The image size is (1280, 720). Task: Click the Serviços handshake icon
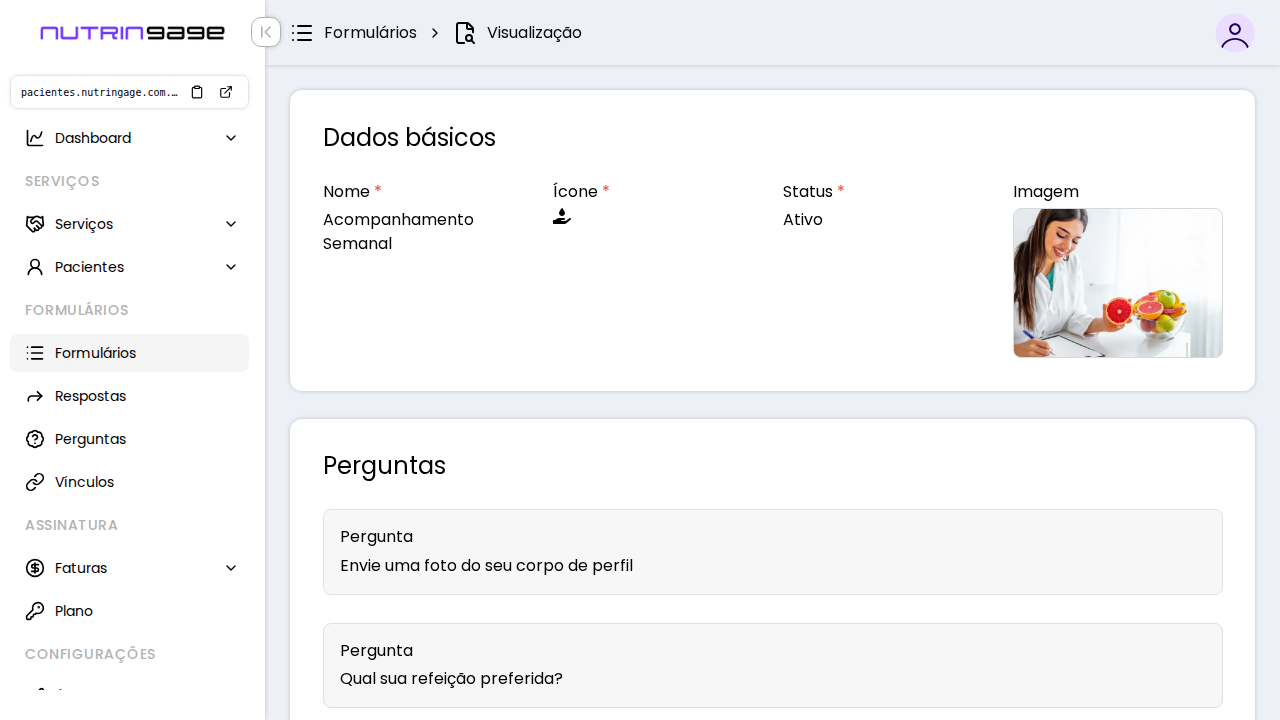(x=35, y=224)
